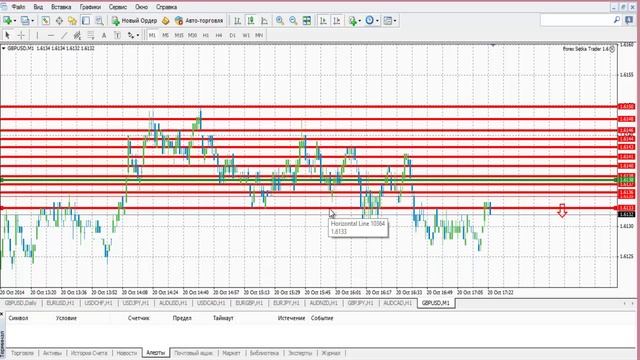Select the Trendline drawing tool
640x360 pixels.
(x=64, y=36)
